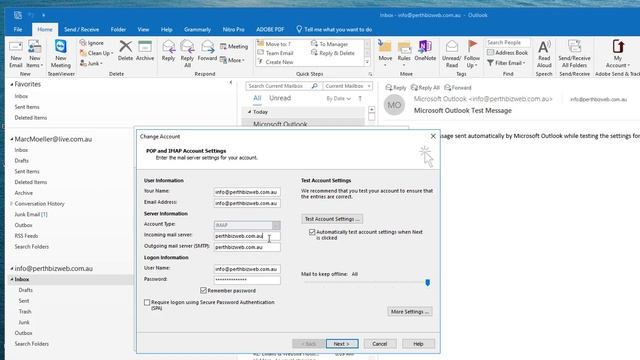Open My Account Adobe icon
This screenshot has height=360, width=640.
618,54
